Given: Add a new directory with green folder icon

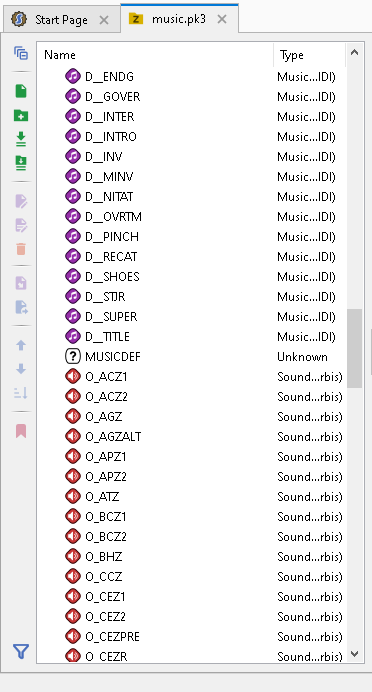Looking at the screenshot, I should pos(21,116).
